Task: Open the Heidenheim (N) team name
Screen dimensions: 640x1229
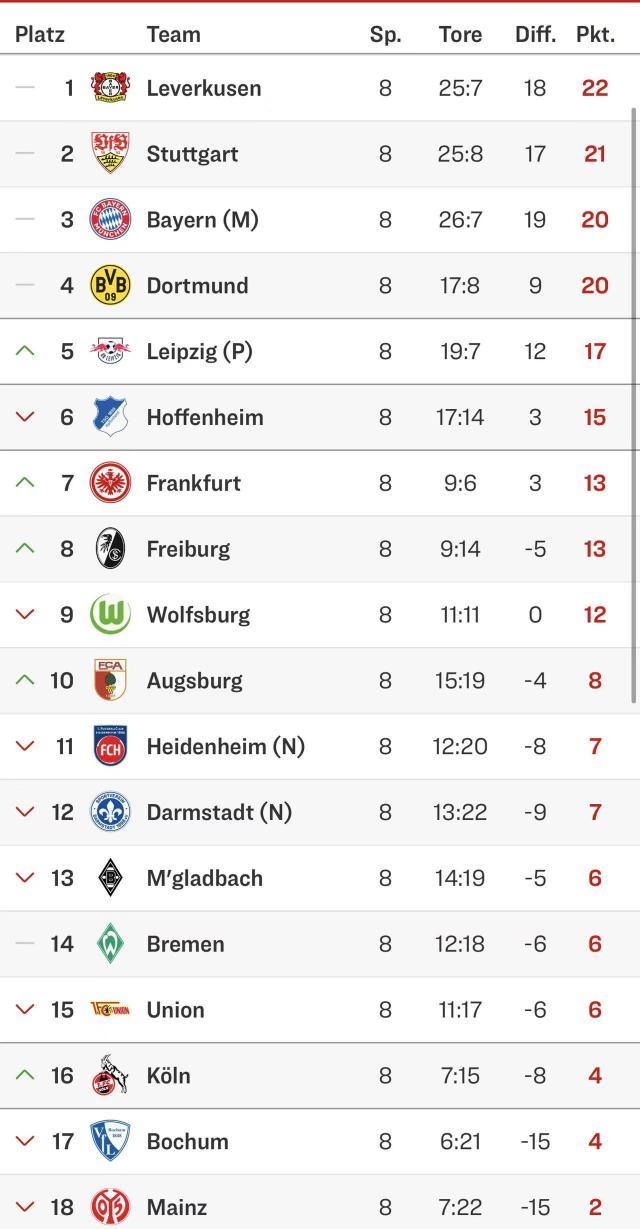Action: click(x=225, y=746)
